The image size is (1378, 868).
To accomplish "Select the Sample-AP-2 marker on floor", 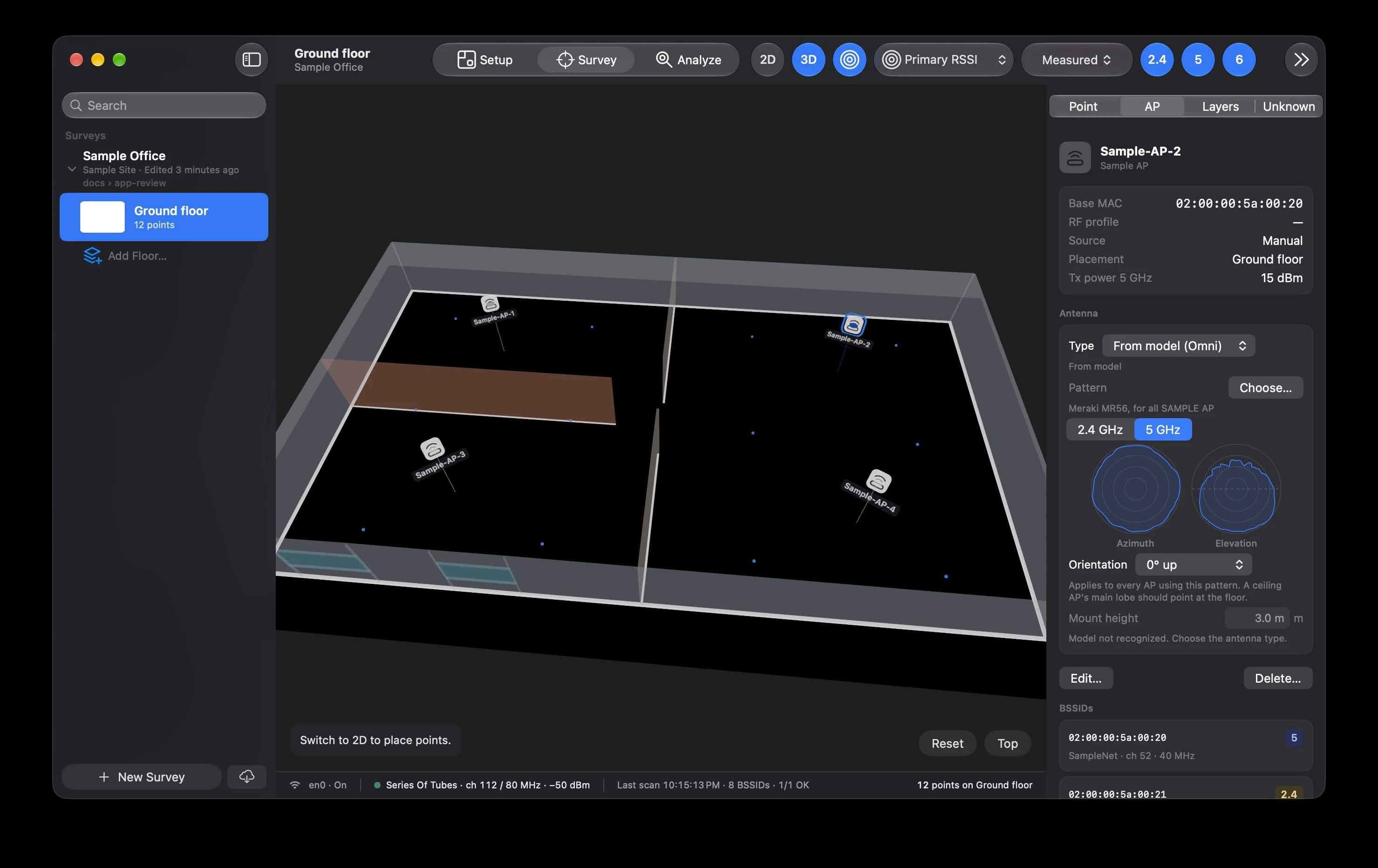I will [853, 325].
